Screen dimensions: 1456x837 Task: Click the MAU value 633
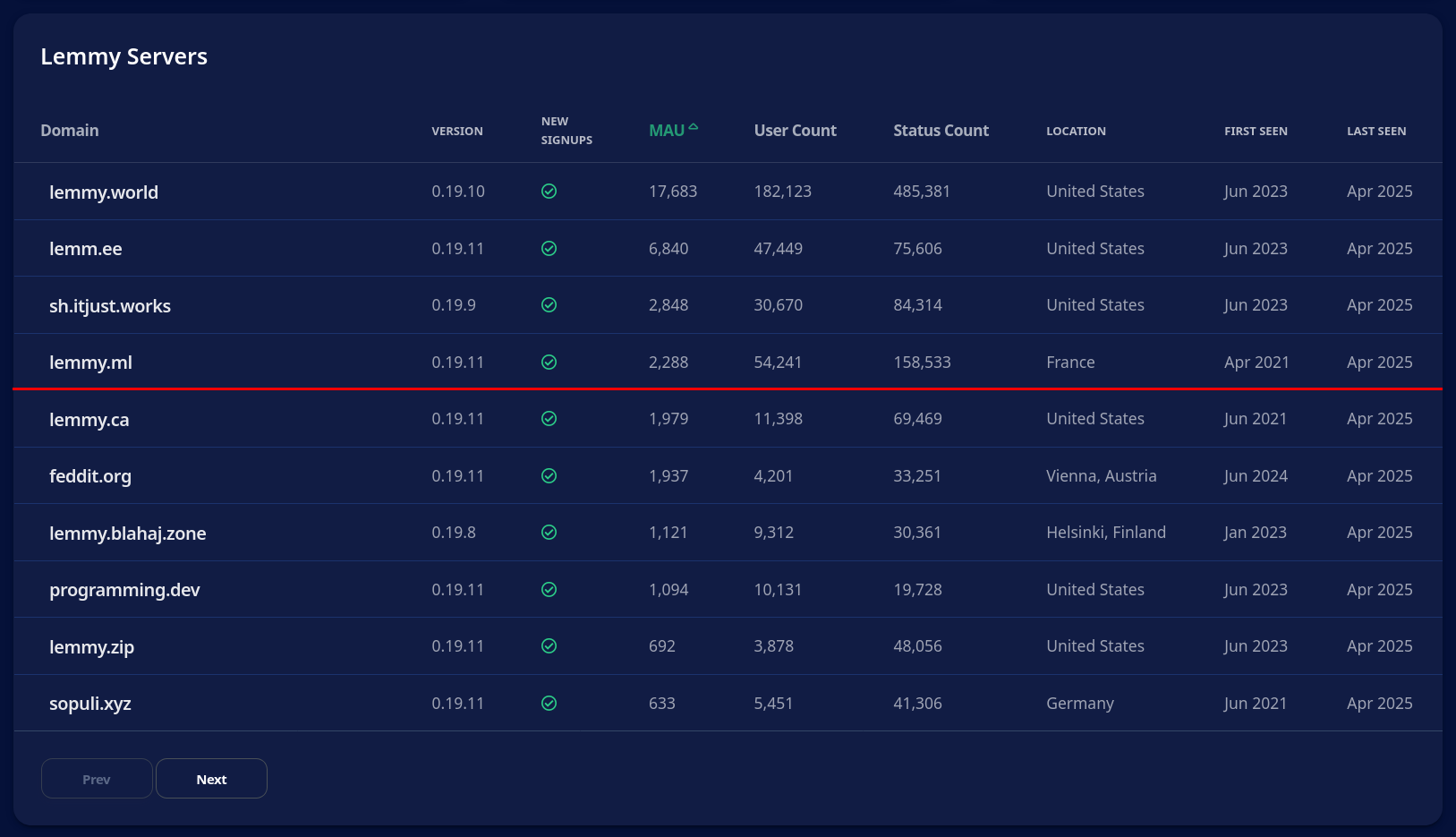(662, 704)
